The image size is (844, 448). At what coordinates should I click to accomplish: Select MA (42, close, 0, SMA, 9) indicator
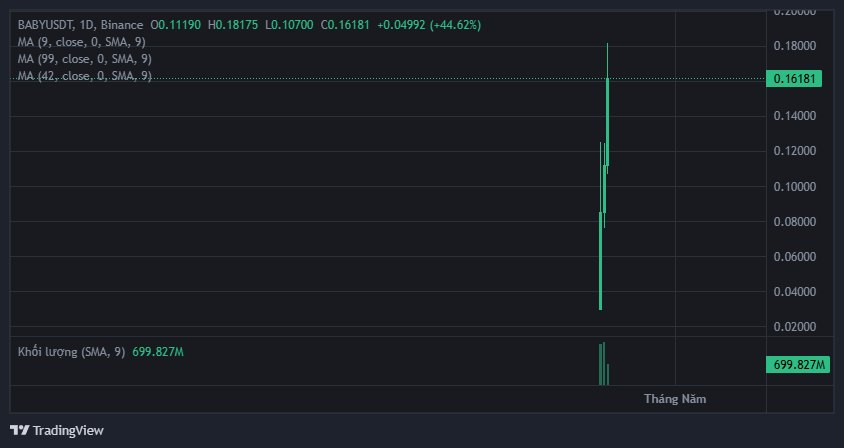click(x=85, y=76)
